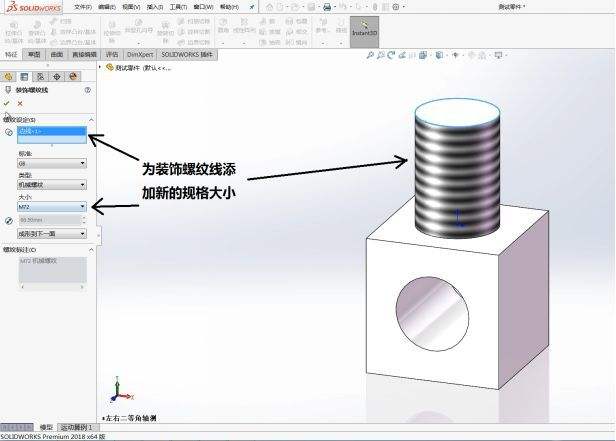Open the Reference Geometry tool

click(323, 26)
